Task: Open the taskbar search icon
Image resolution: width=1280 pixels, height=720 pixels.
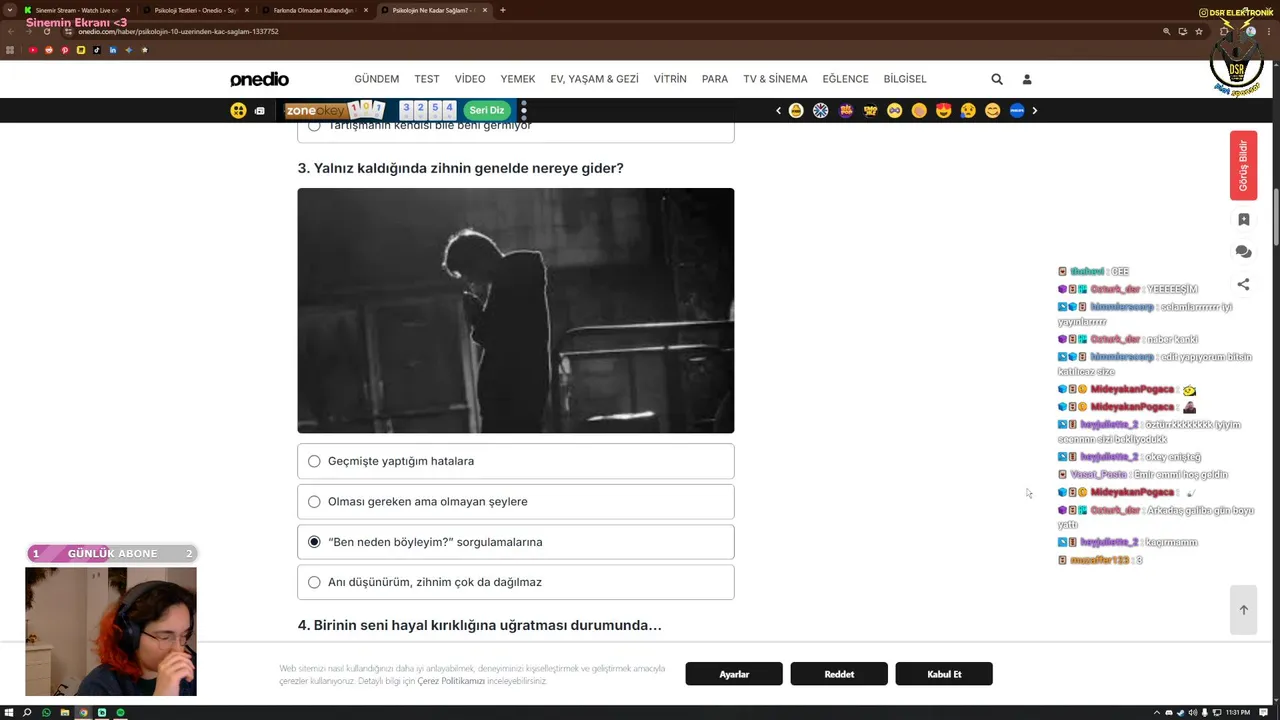Action: [28, 712]
